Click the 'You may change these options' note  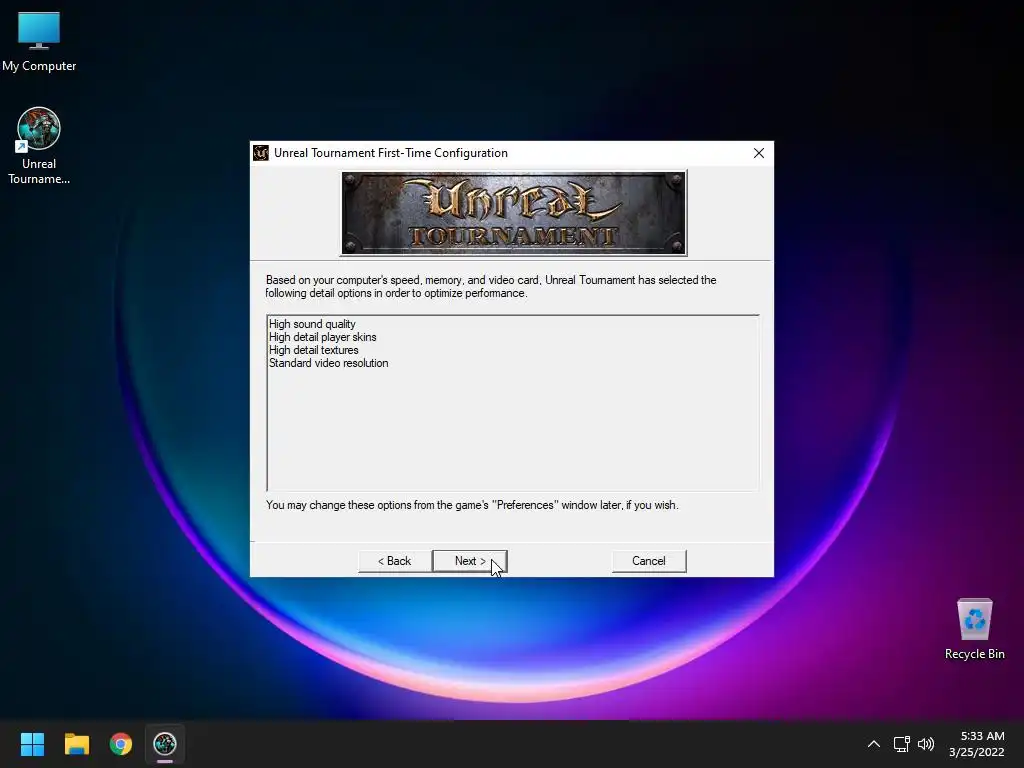[472, 505]
